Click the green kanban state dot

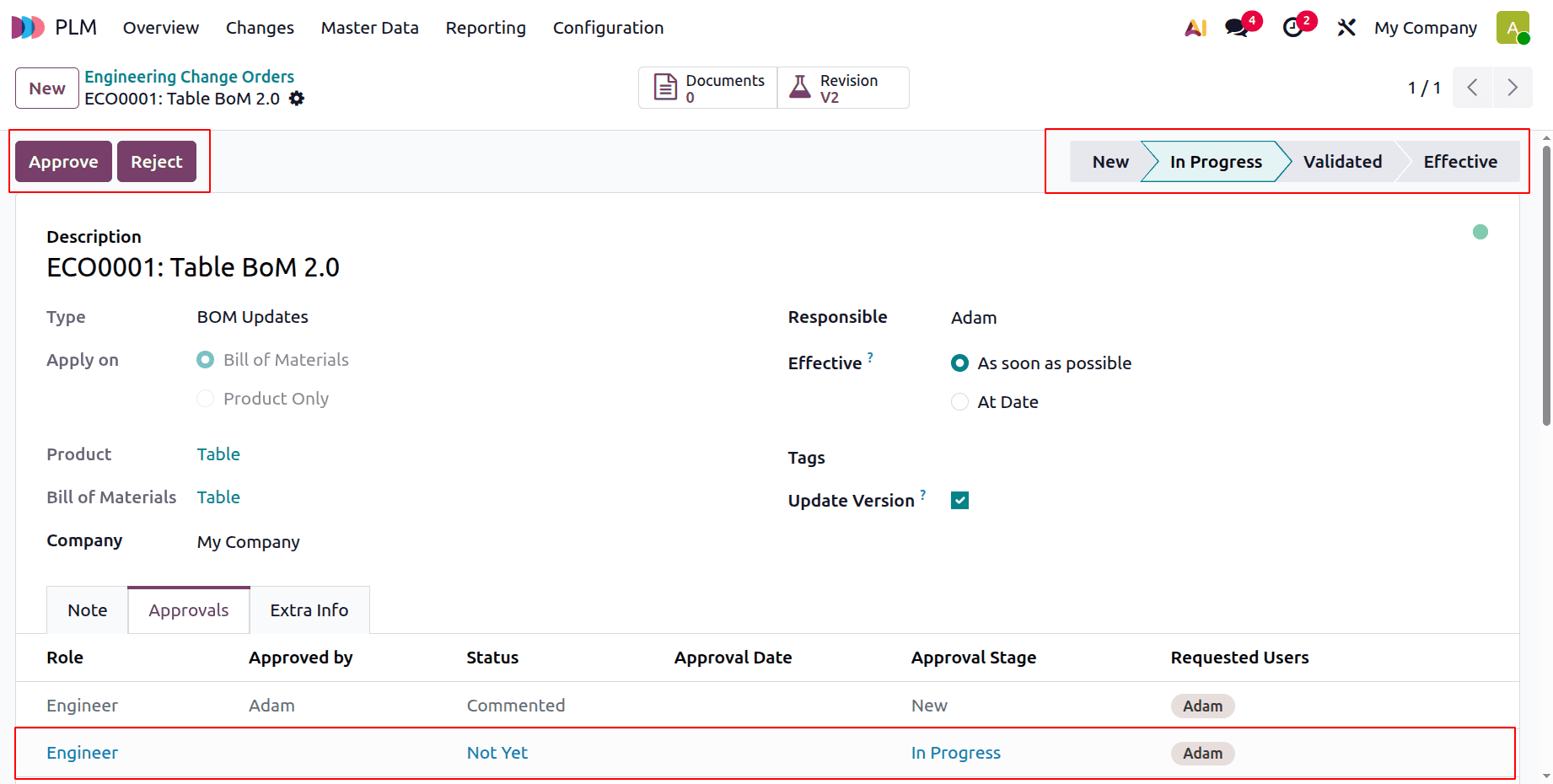tap(1480, 232)
